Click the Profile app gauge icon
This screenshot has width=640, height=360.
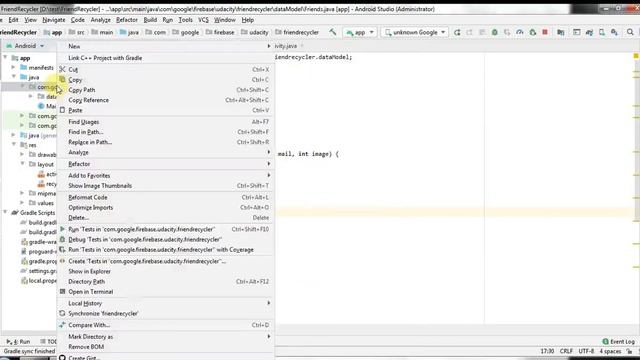click(520, 32)
